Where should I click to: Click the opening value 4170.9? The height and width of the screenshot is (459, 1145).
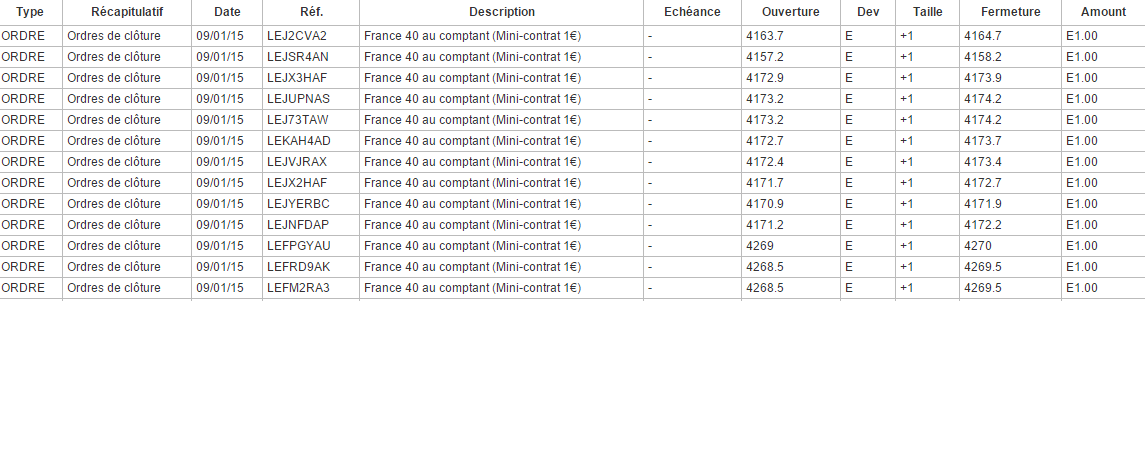click(x=765, y=204)
